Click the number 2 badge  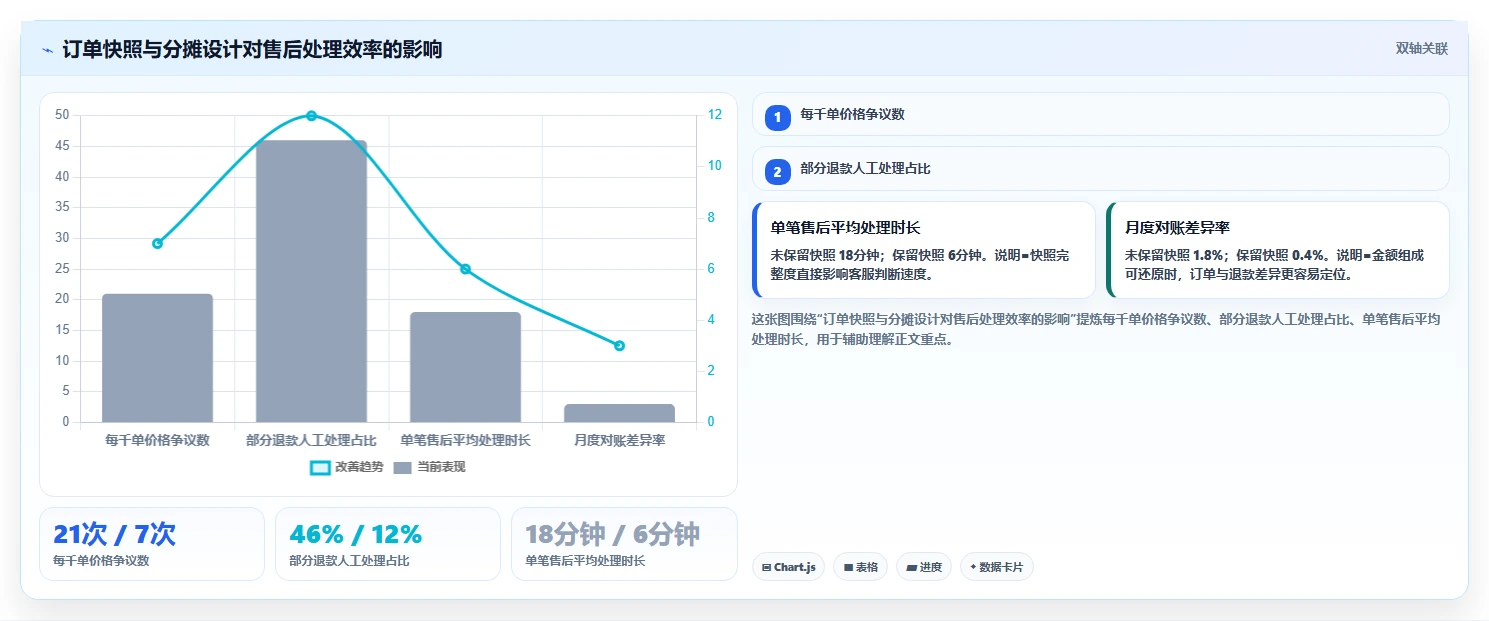coord(777,172)
